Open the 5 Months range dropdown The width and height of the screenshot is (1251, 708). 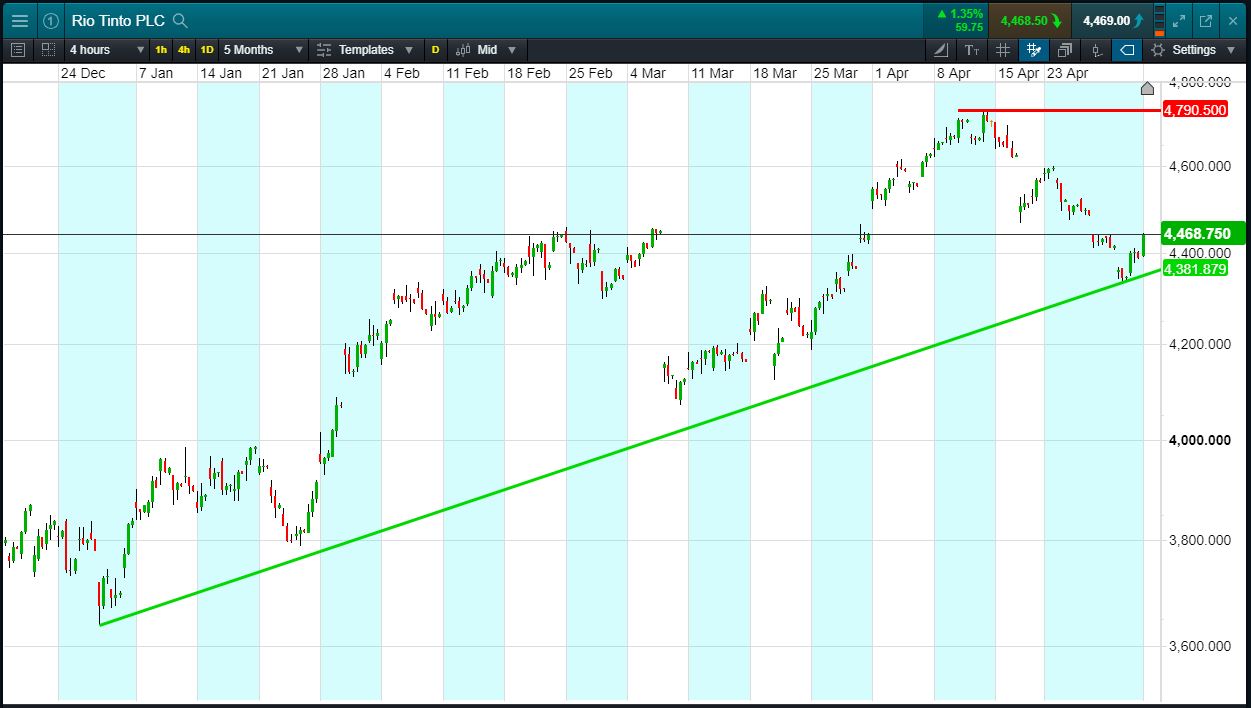pyautogui.click(x=263, y=50)
